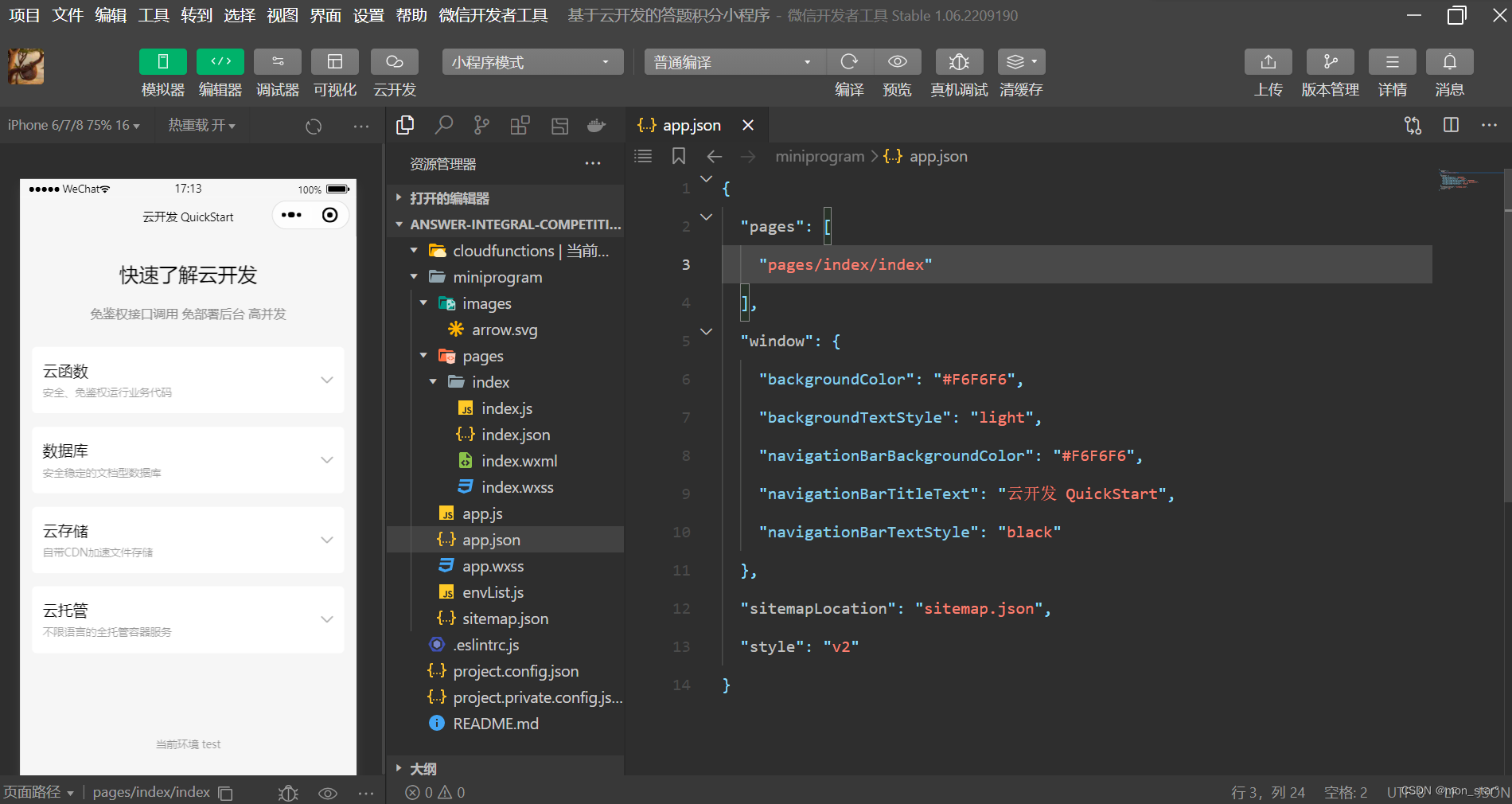Click the errors and warnings count
Image resolution: width=1512 pixels, height=804 pixels.
[435, 793]
